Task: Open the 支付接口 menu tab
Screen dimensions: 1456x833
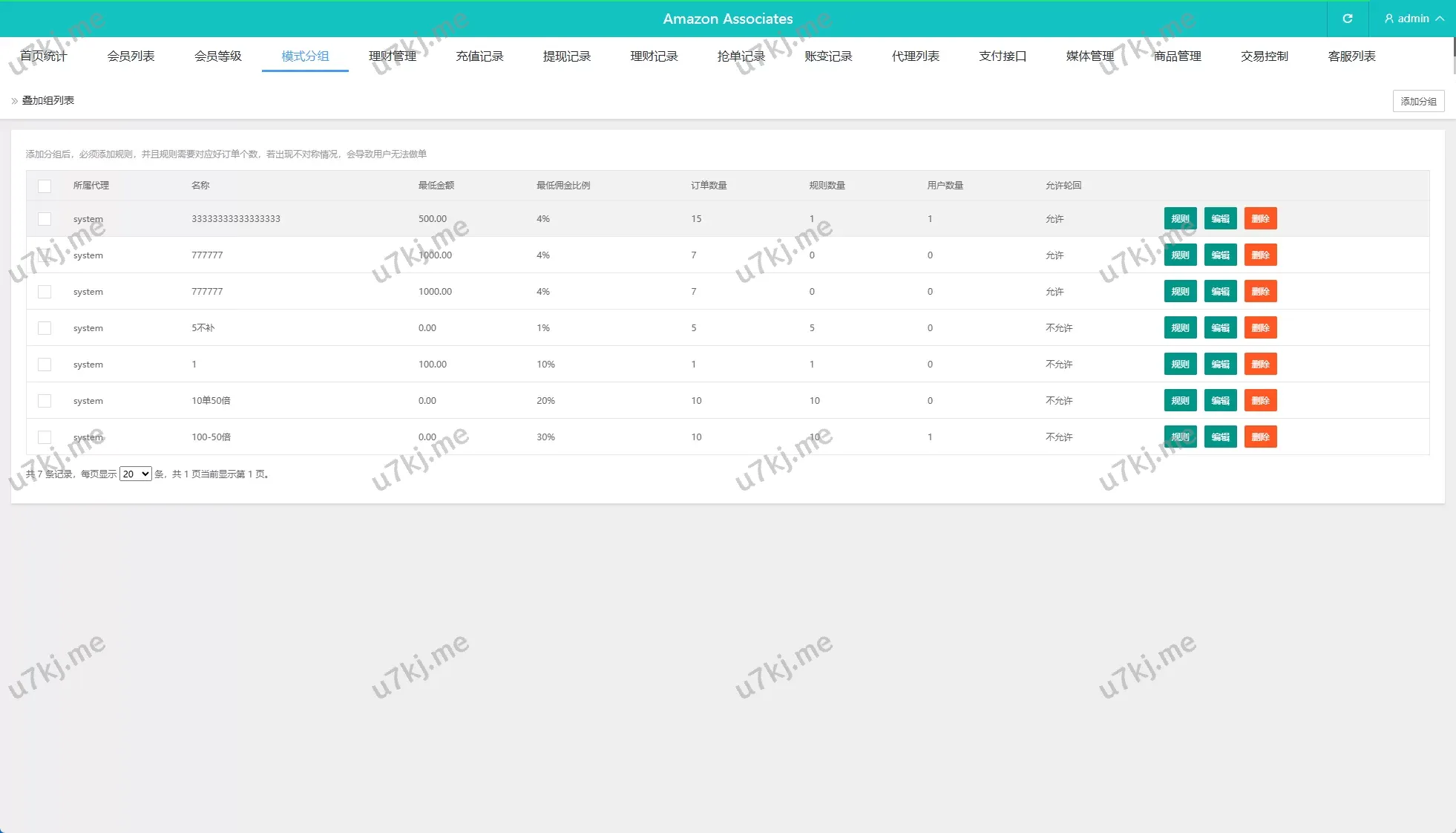Action: (x=1003, y=56)
